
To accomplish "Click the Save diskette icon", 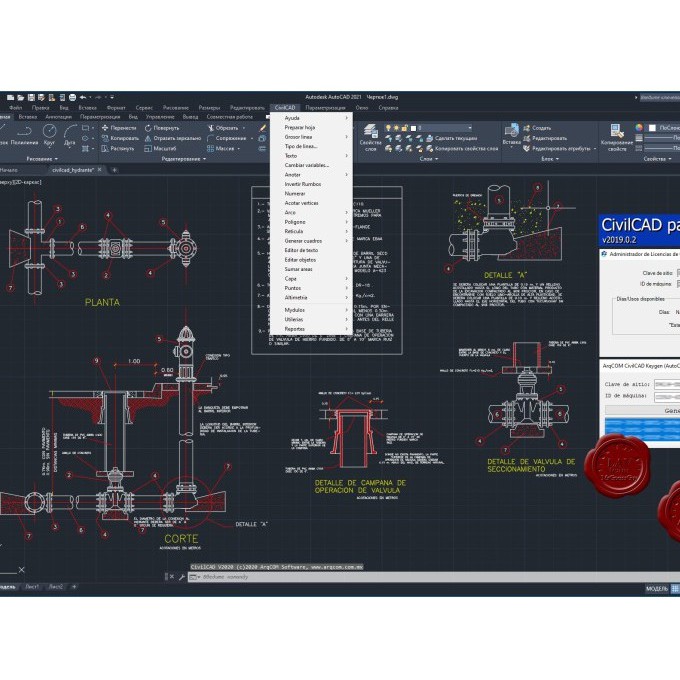I will (x=31, y=98).
